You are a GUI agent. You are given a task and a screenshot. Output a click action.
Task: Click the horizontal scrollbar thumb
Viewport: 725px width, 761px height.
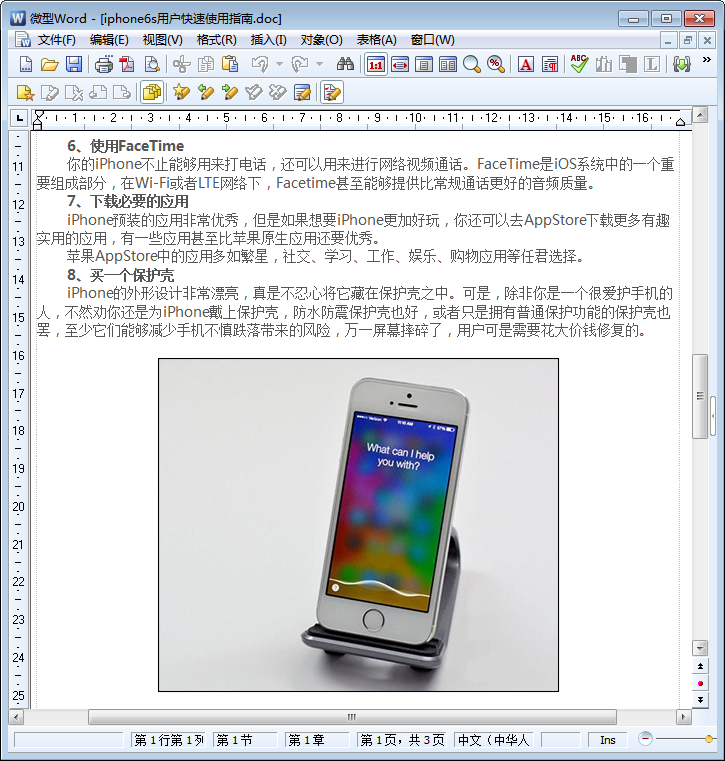tap(352, 717)
